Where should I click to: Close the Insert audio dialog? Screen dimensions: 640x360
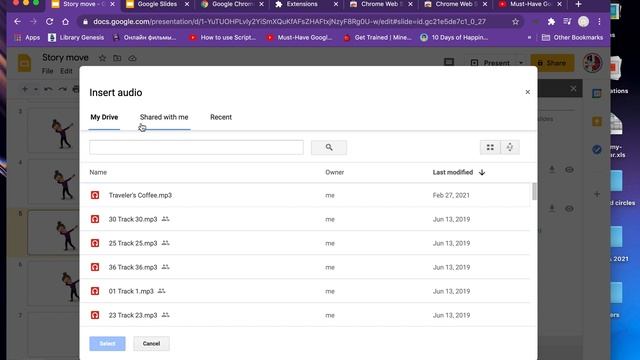point(527,92)
